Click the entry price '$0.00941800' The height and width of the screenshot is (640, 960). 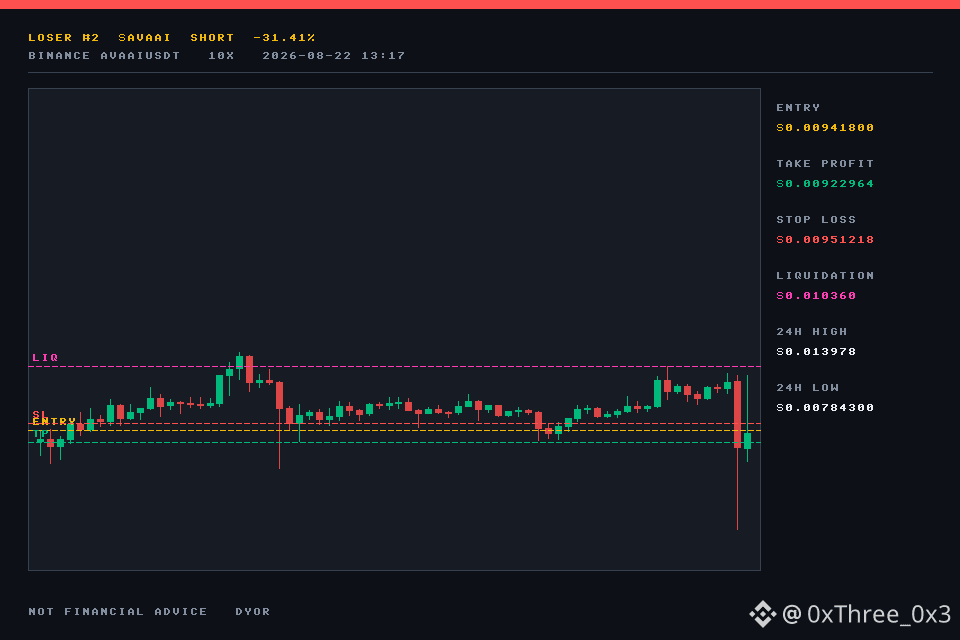pyautogui.click(x=825, y=128)
